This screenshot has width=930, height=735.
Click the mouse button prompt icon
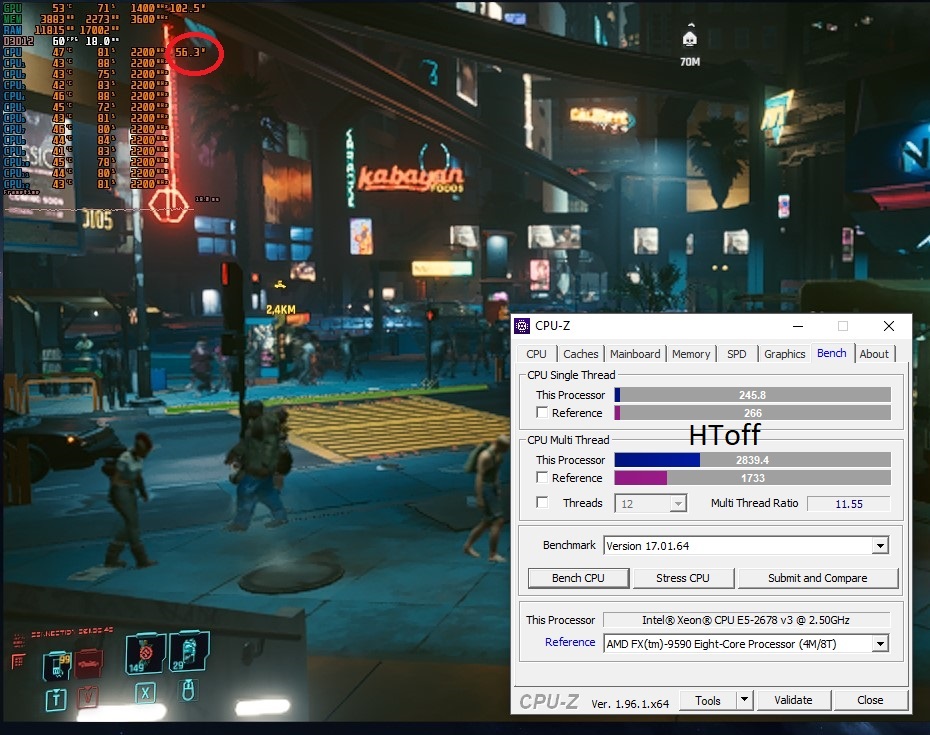[x=187, y=691]
